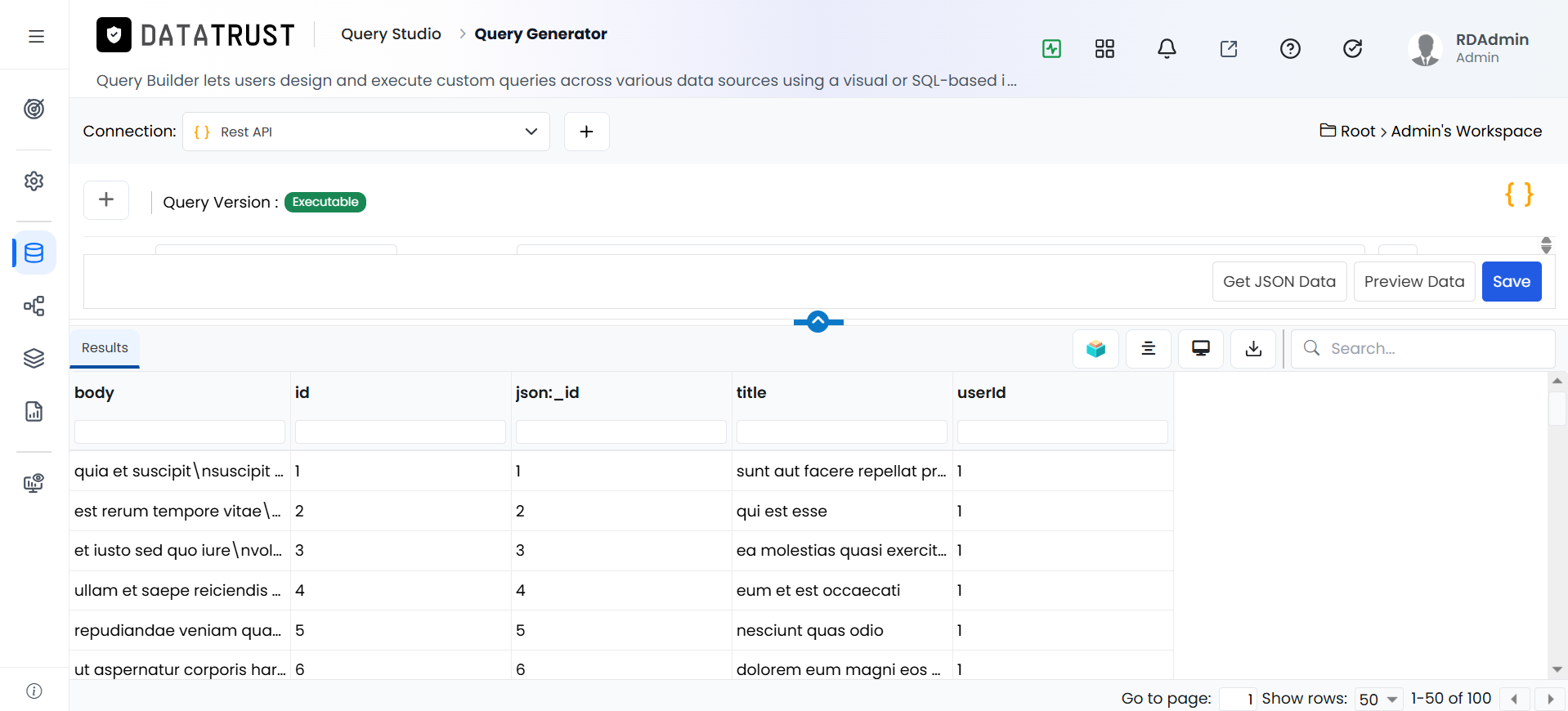Click the help question mark icon
1568x711 pixels.
[x=1290, y=49]
